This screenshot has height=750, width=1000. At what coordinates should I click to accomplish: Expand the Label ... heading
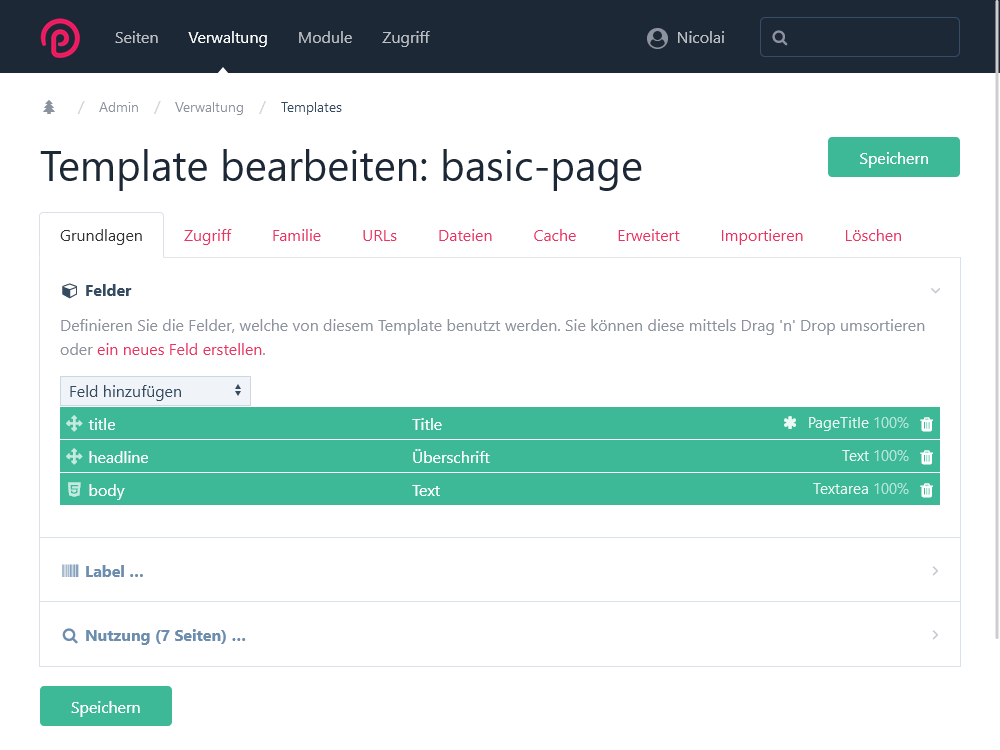pos(114,571)
